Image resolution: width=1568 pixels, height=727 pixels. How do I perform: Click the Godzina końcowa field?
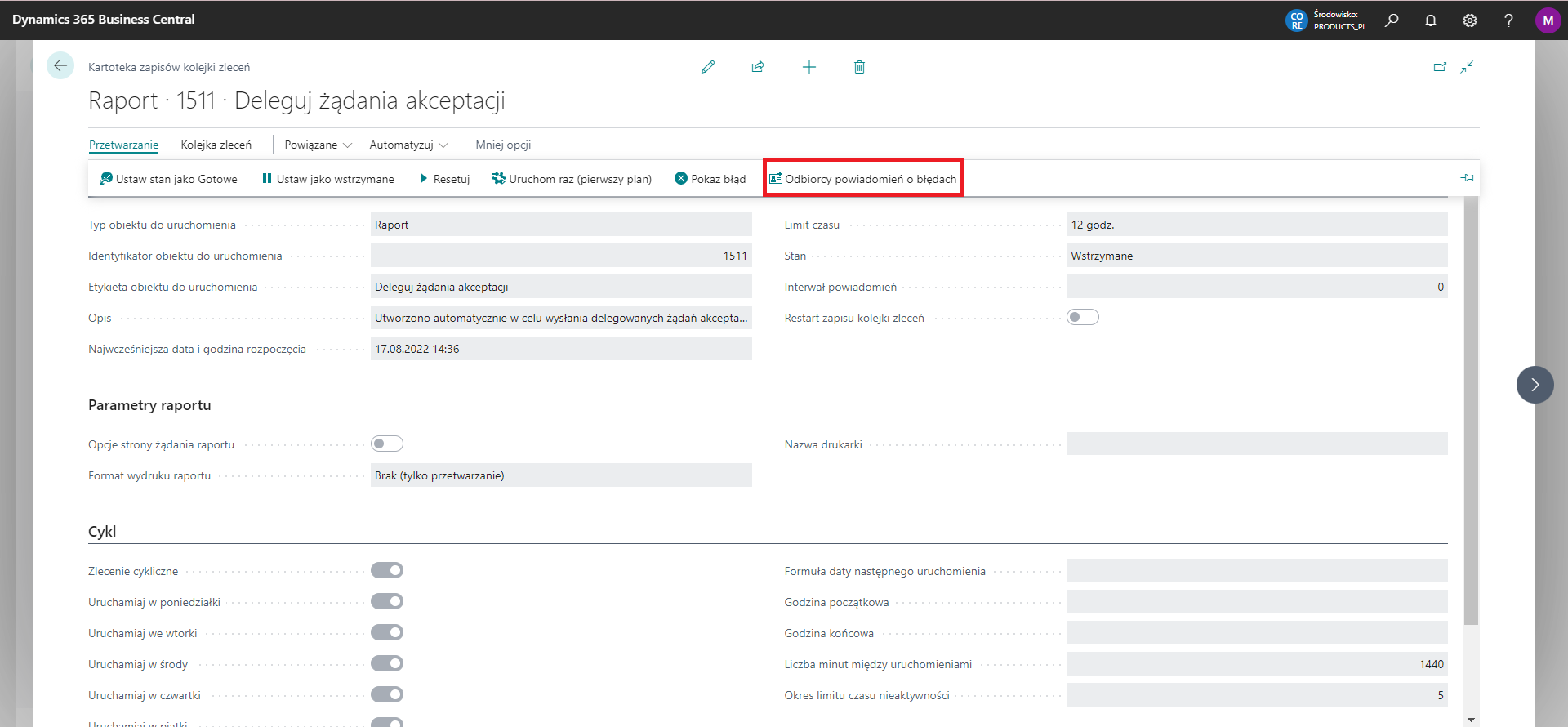tap(1257, 633)
